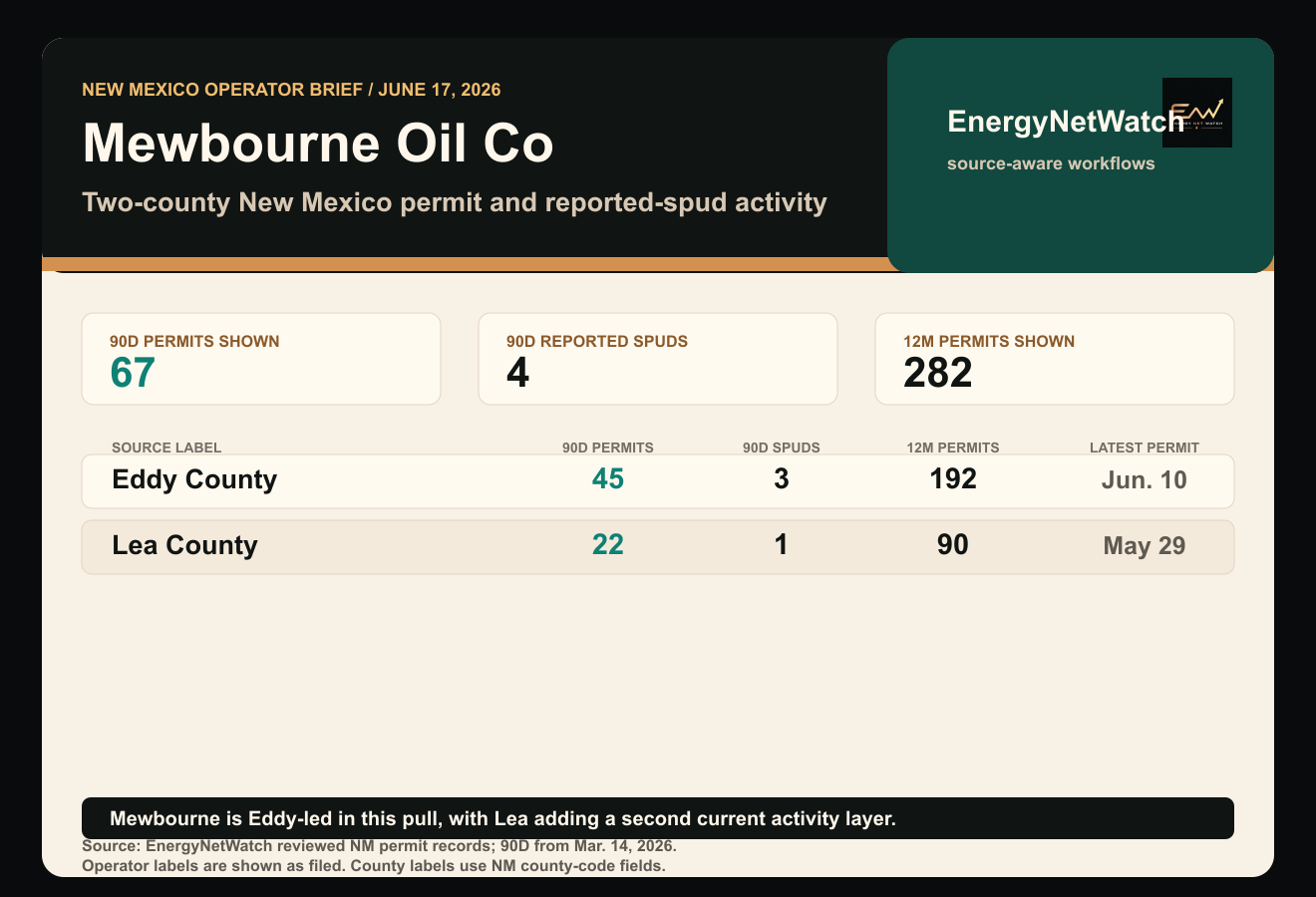Click the 'source-aware workflows' tagline

pos(1051,163)
